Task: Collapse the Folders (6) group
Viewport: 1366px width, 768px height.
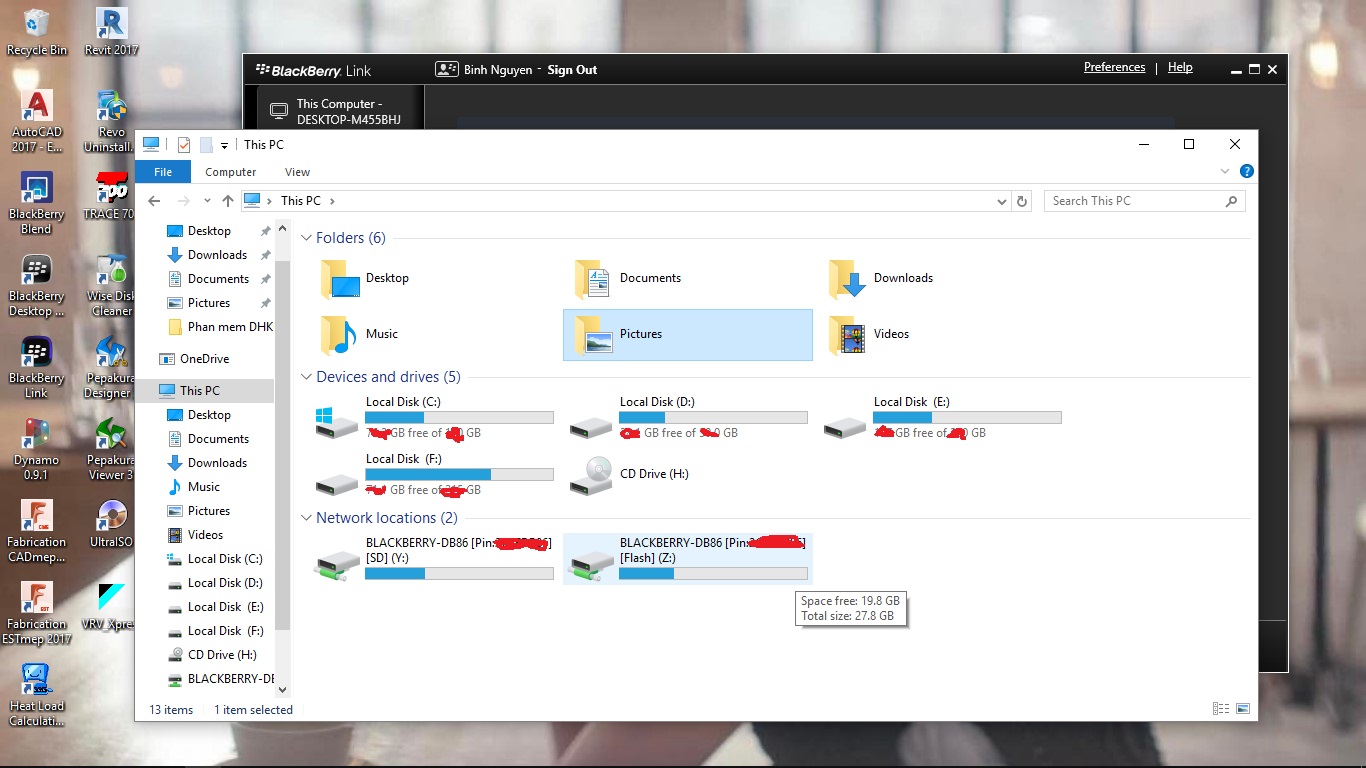Action: click(306, 238)
